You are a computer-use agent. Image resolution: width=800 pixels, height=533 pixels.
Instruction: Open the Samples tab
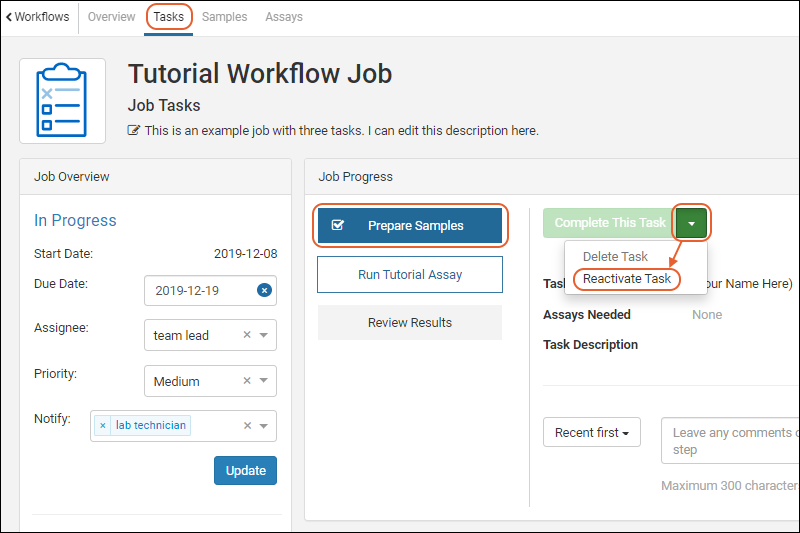(x=224, y=17)
